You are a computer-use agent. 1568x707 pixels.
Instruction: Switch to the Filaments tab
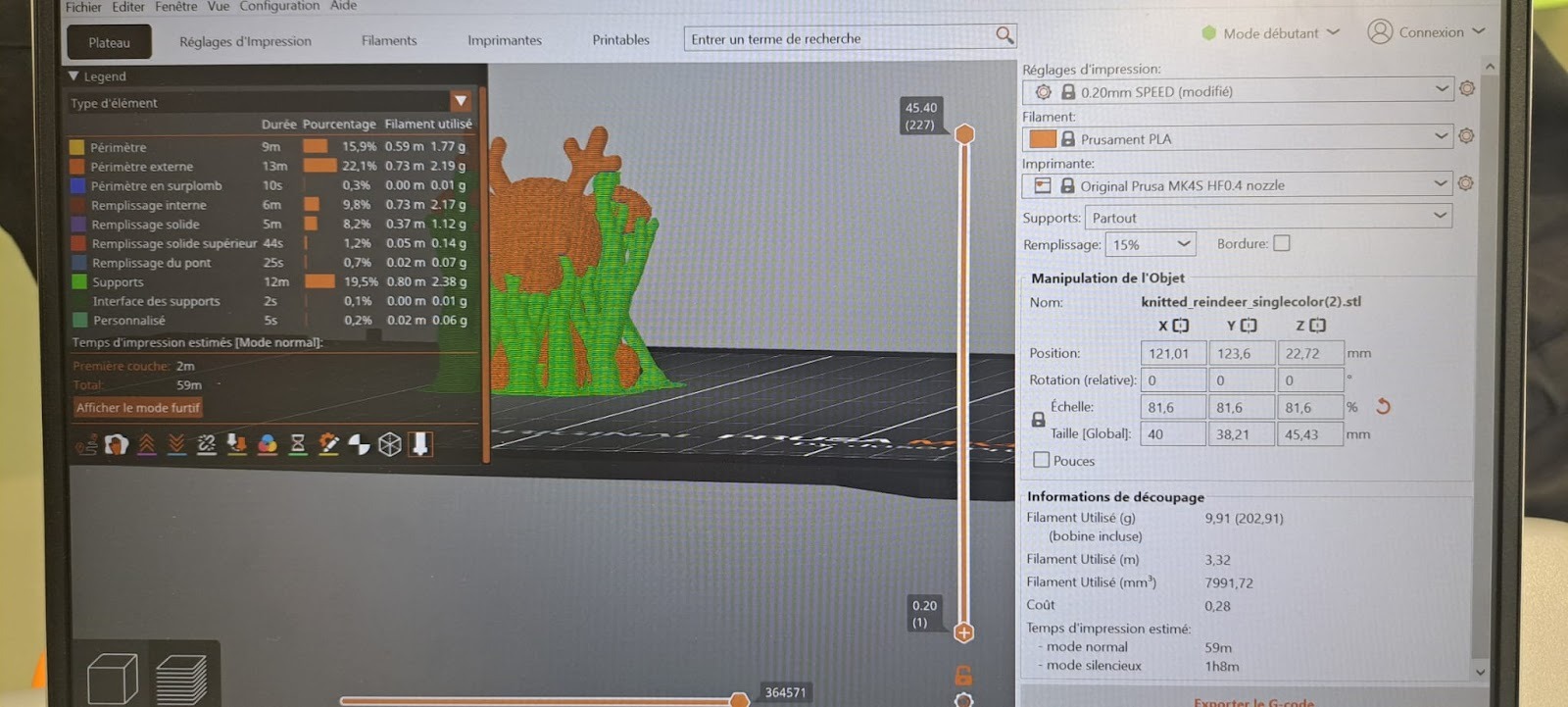click(x=389, y=40)
